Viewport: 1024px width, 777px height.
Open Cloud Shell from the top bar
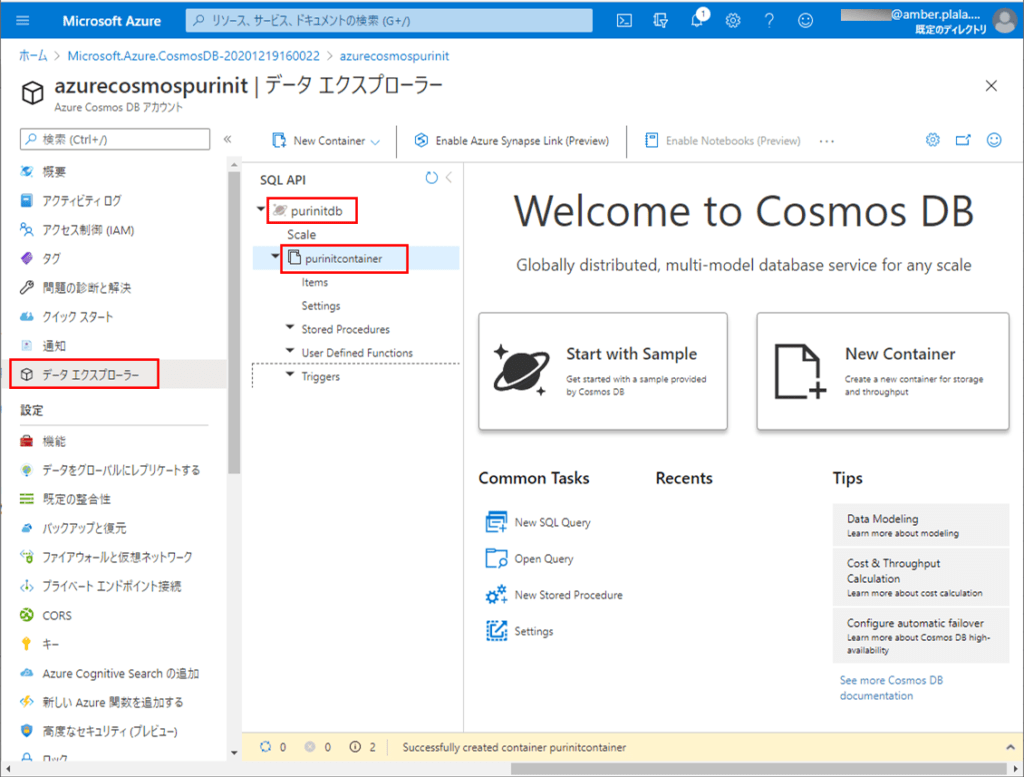(x=624, y=19)
